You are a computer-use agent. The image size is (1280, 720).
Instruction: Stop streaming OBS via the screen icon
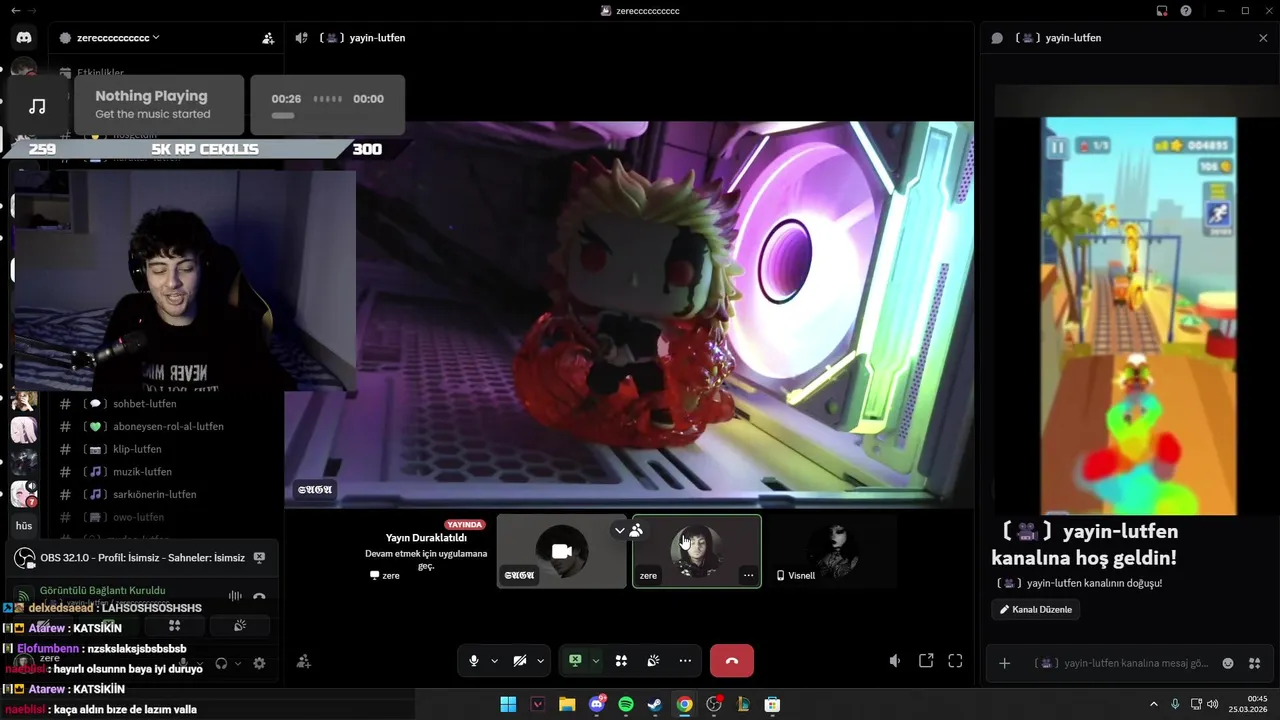tap(259, 558)
